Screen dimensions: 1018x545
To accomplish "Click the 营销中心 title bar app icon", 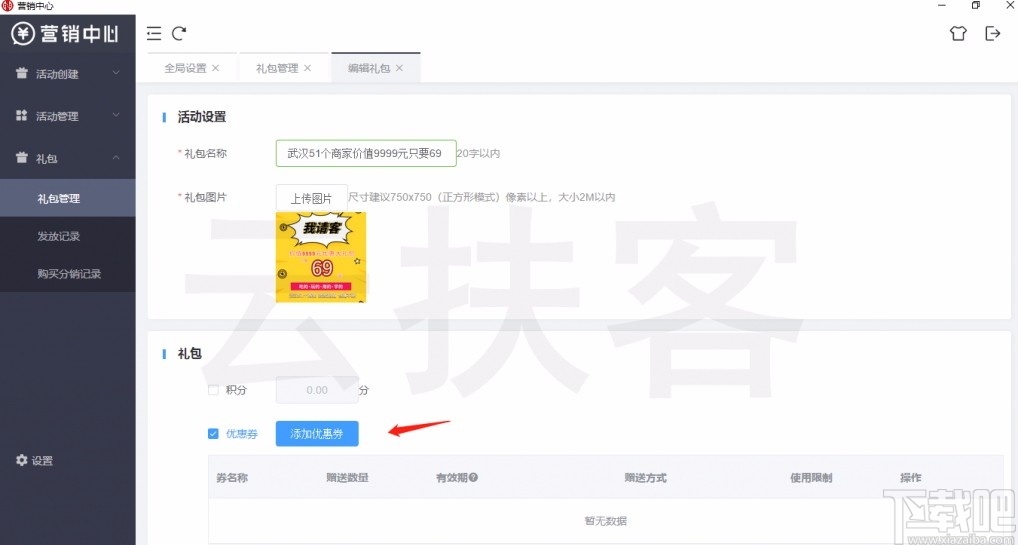I will pos(7,6).
